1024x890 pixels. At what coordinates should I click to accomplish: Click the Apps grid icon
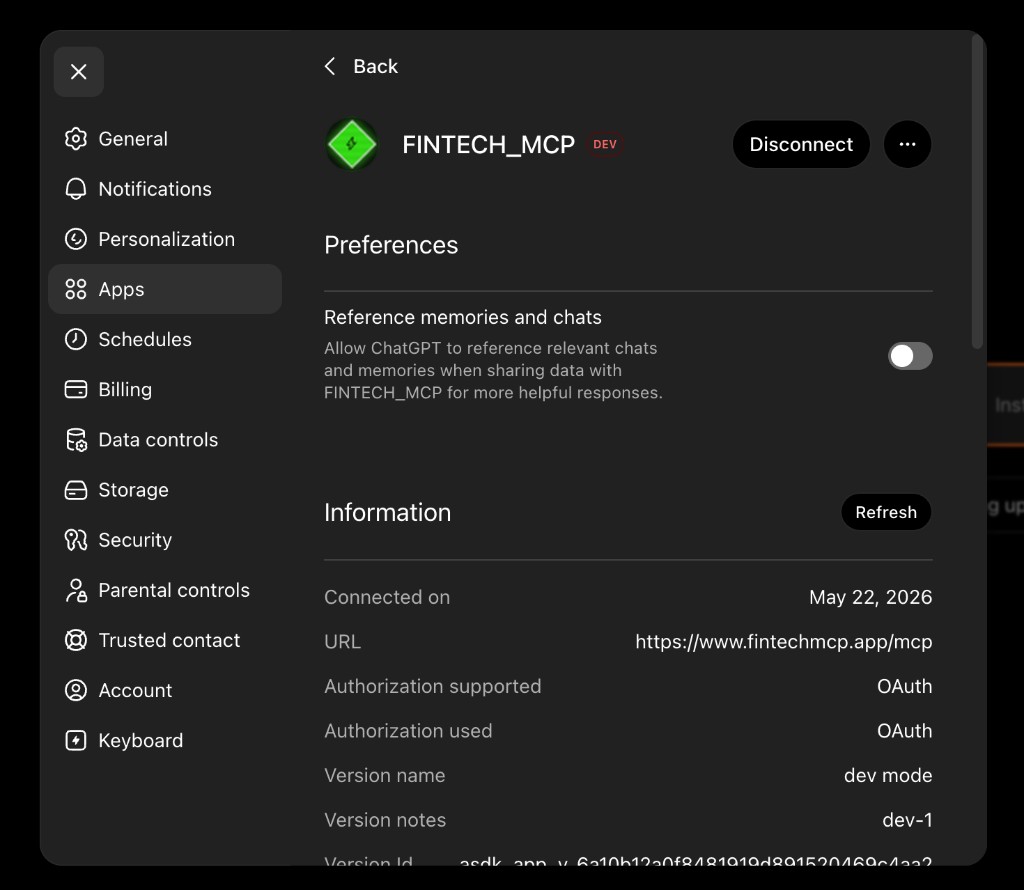[76, 289]
